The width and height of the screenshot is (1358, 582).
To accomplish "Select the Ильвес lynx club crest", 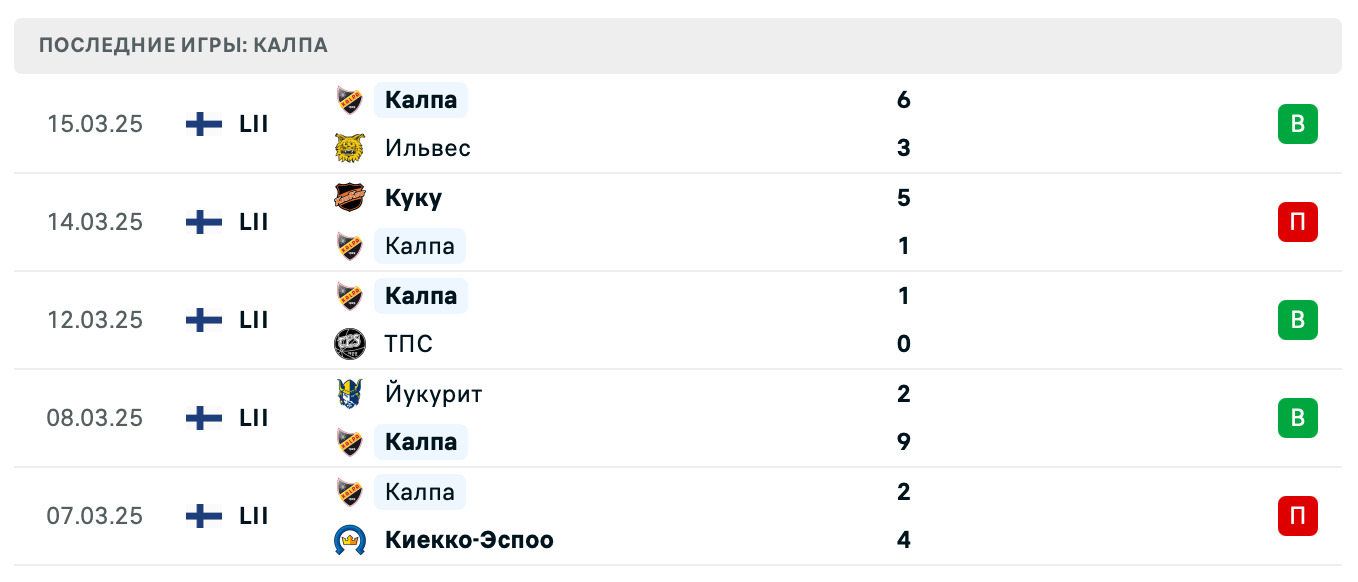I will pyautogui.click(x=352, y=147).
